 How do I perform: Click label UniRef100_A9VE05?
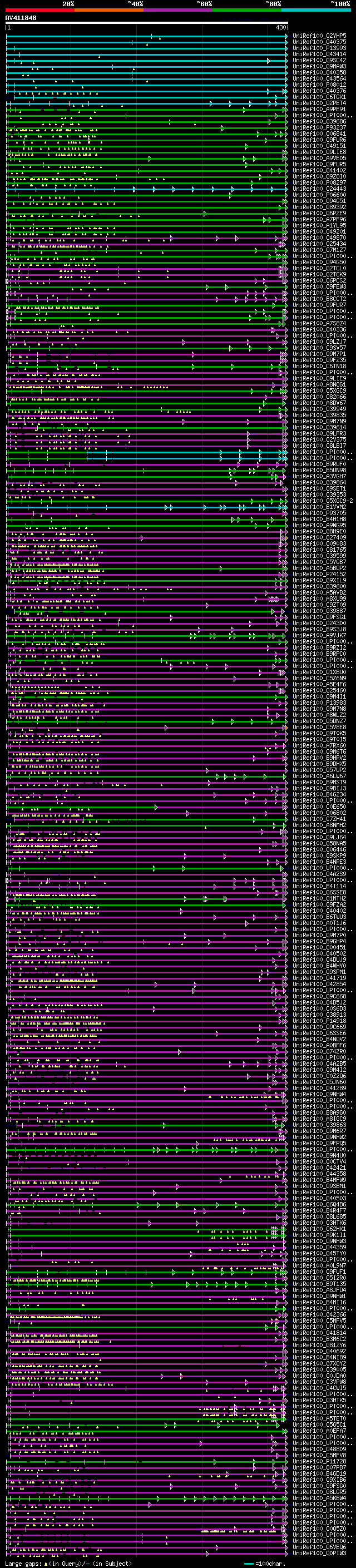point(319,159)
